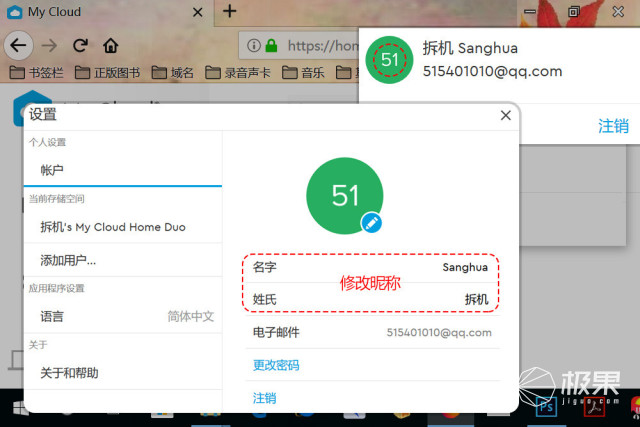Click the avatar edit pencil icon

click(x=371, y=223)
